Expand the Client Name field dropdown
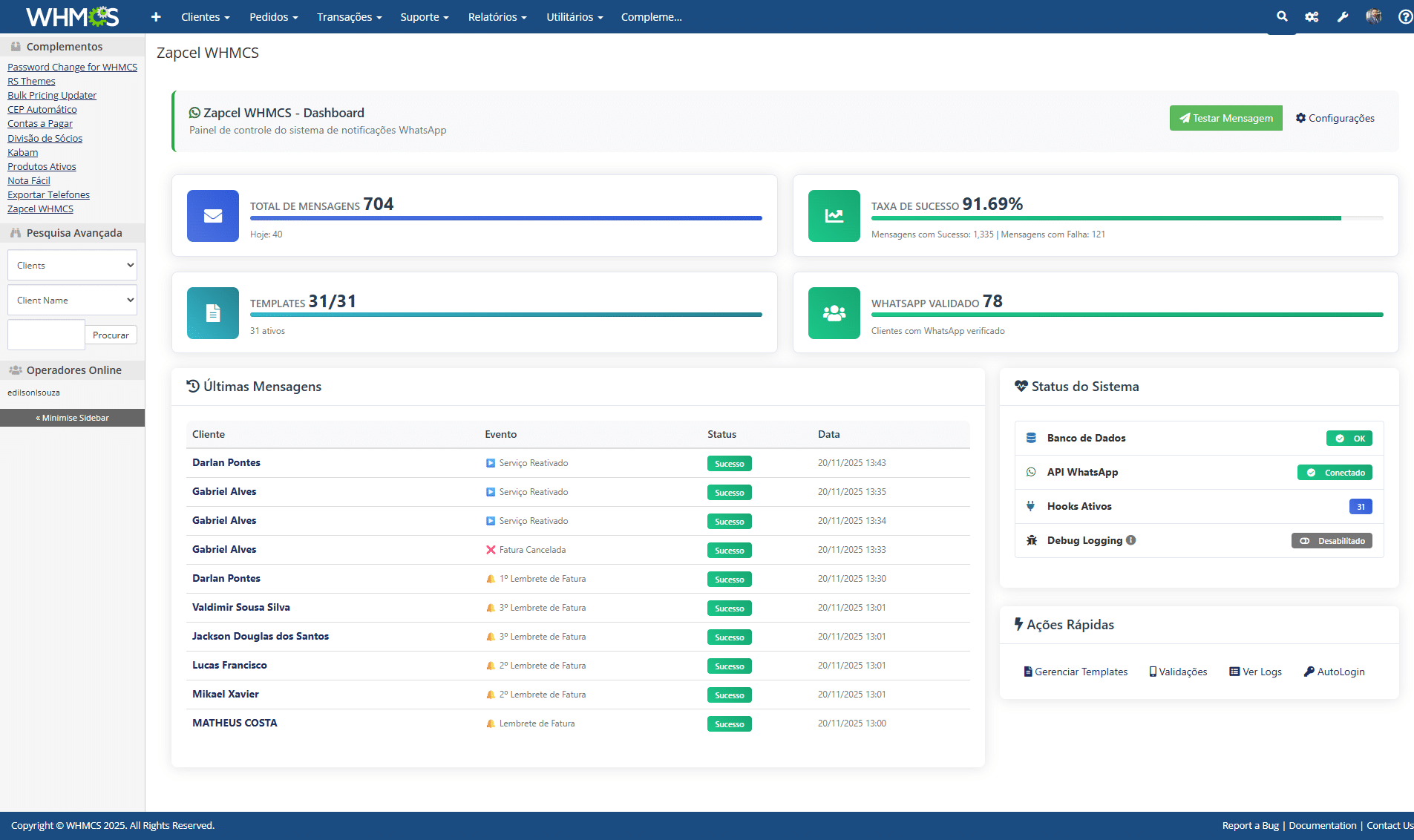1414x840 pixels. pyautogui.click(x=73, y=301)
